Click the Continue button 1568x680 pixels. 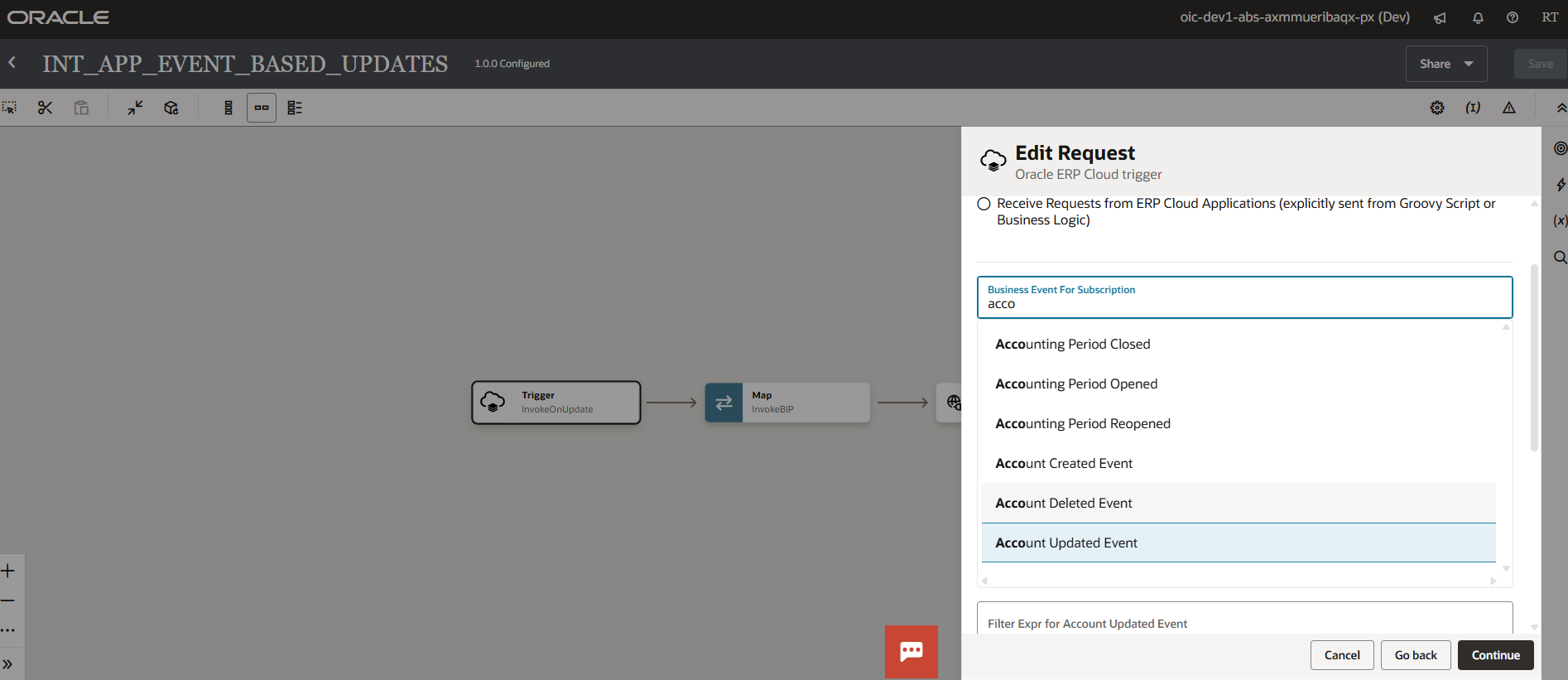click(x=1495, y=655)
